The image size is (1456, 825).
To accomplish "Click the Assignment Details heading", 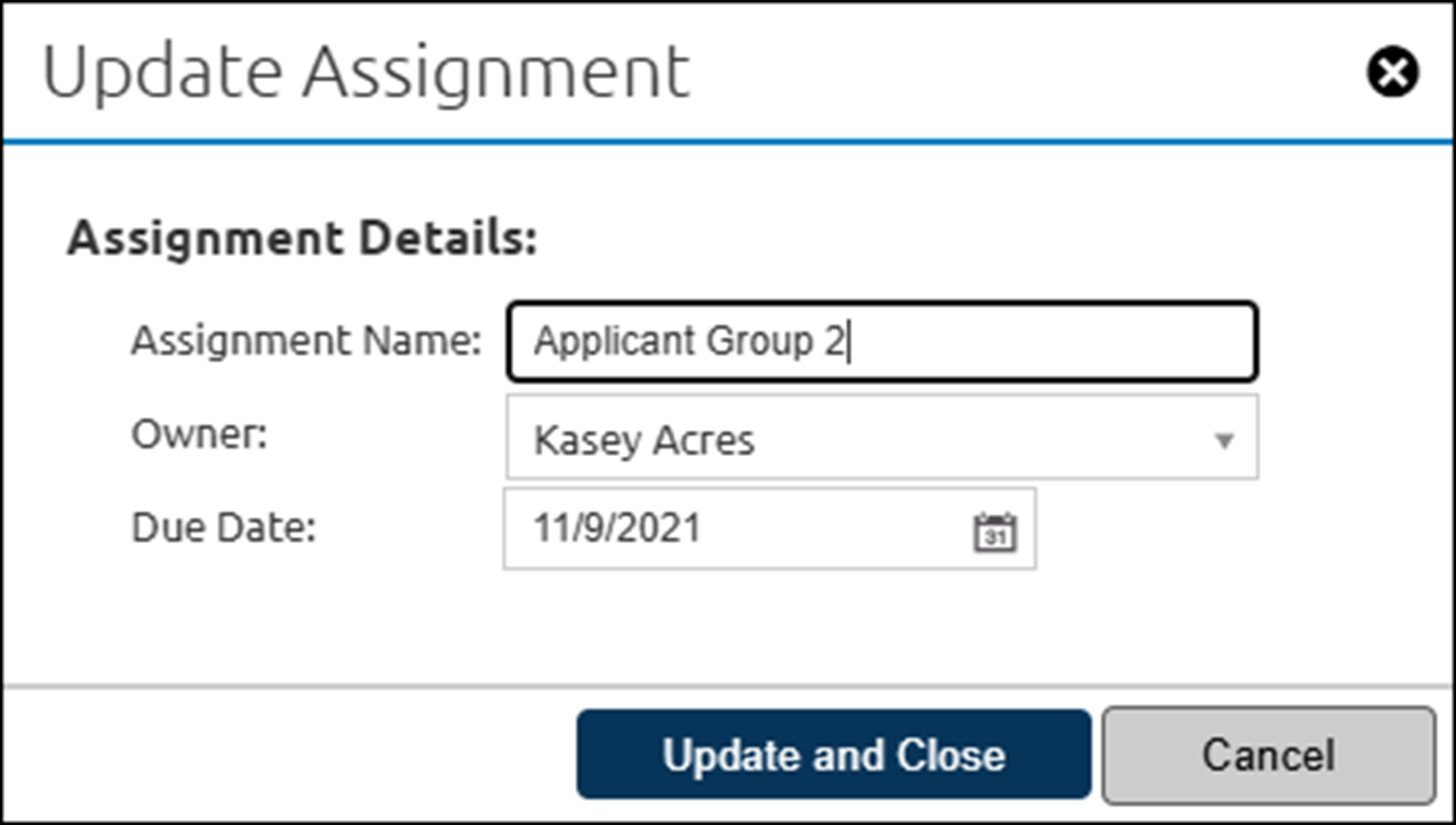I will click(303, 239).
